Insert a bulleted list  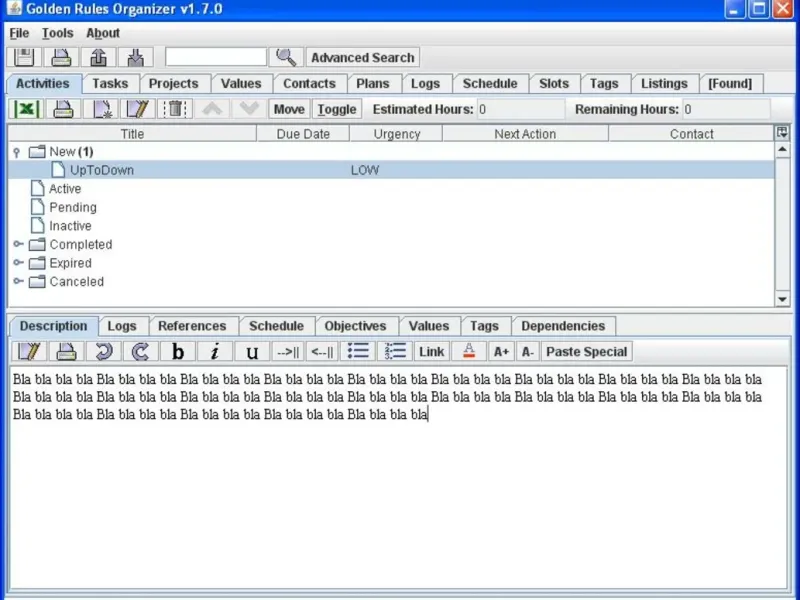point(358,352)
